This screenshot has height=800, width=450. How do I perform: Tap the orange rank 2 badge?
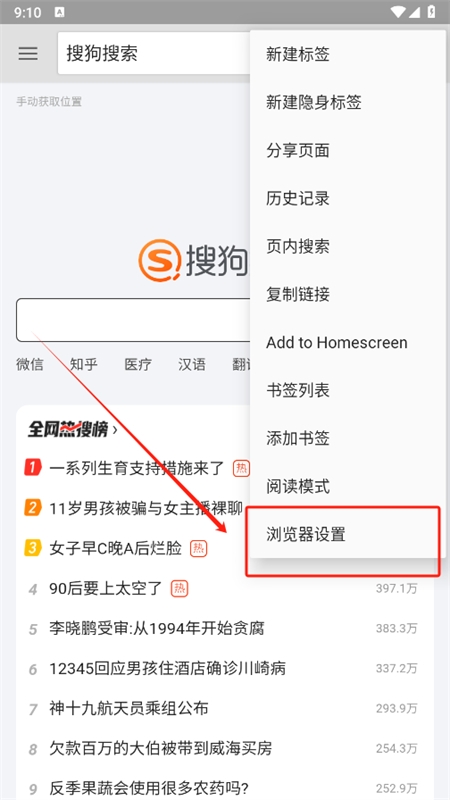click(32, 508)
